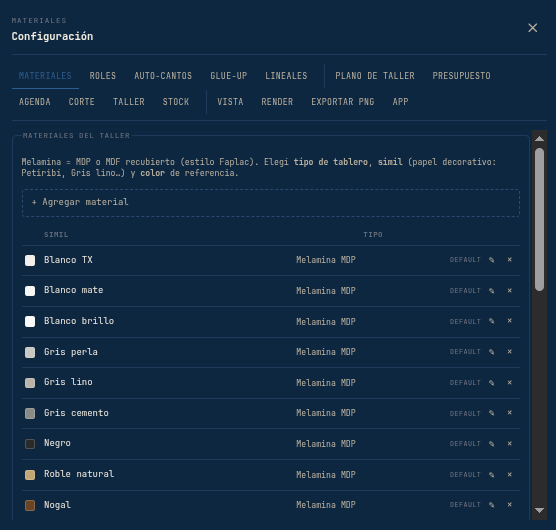Click pencil edit icon for Gris perla
This screenshot has height=530, width=556.
tap(491, 352)
